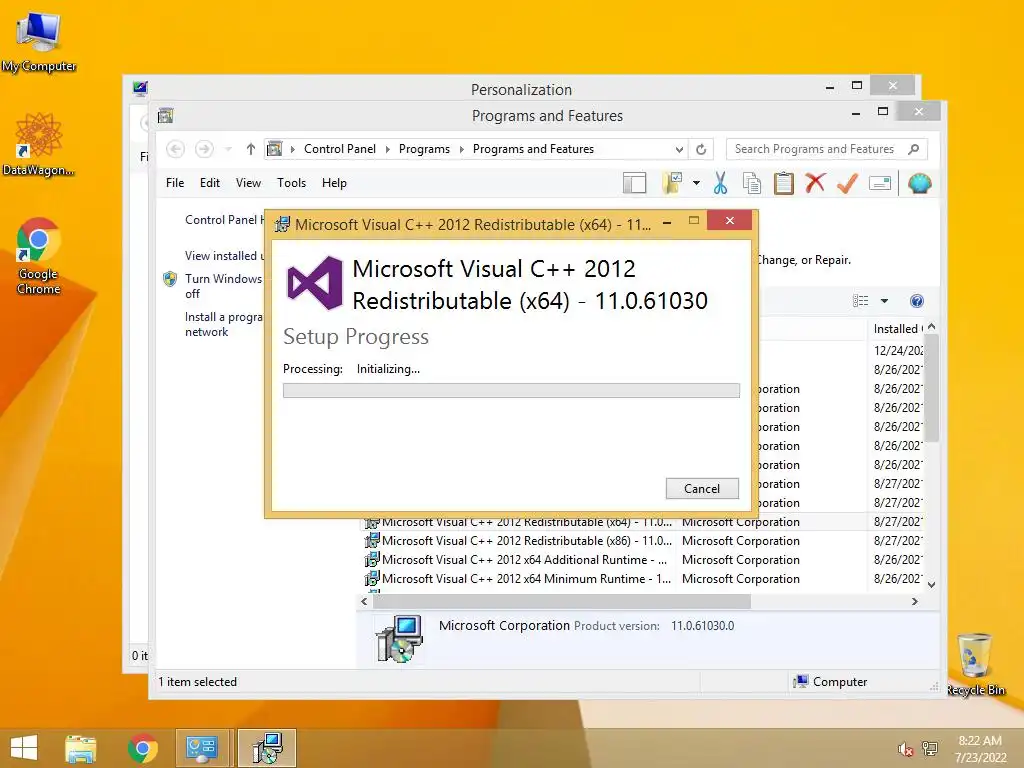1024x768 pixels.
Task: Open the recent locations dropdown
Action: (228, 150)
